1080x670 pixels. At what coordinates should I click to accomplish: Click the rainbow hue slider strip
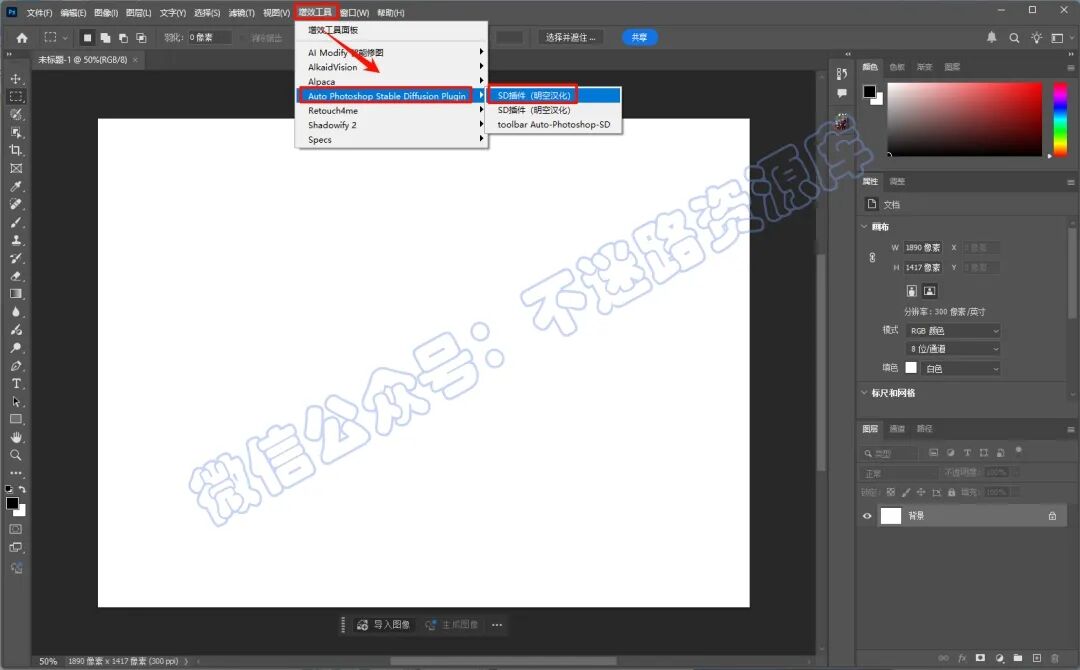pos(1061,118)
